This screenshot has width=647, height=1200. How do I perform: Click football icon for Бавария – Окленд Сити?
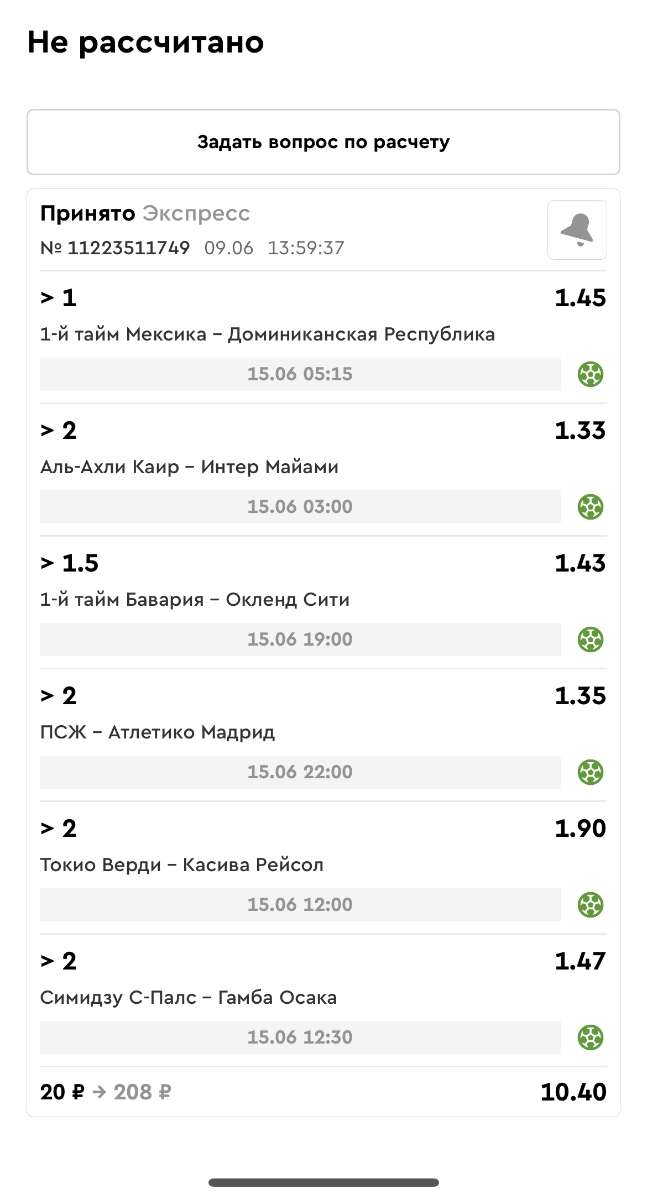pyautogui.click(x=591, y=640)
